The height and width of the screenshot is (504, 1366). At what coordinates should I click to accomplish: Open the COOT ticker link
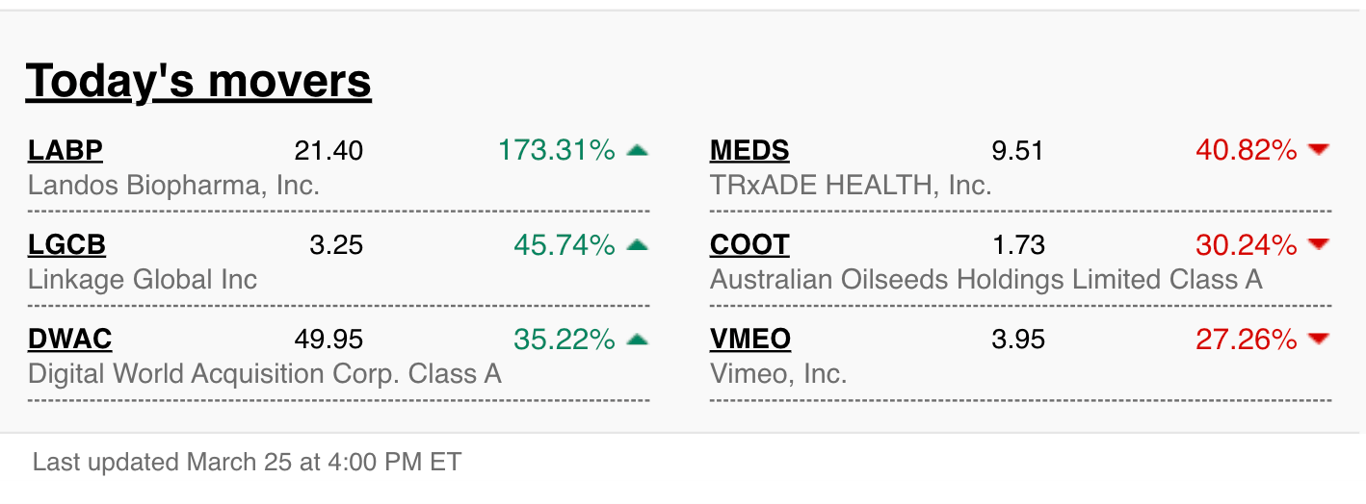coord(749,245)
